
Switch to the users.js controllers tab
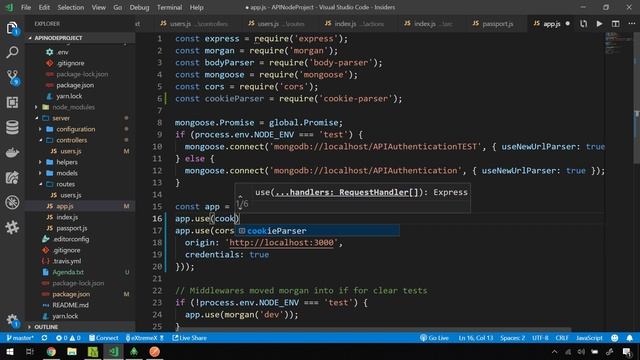(193, 24)
